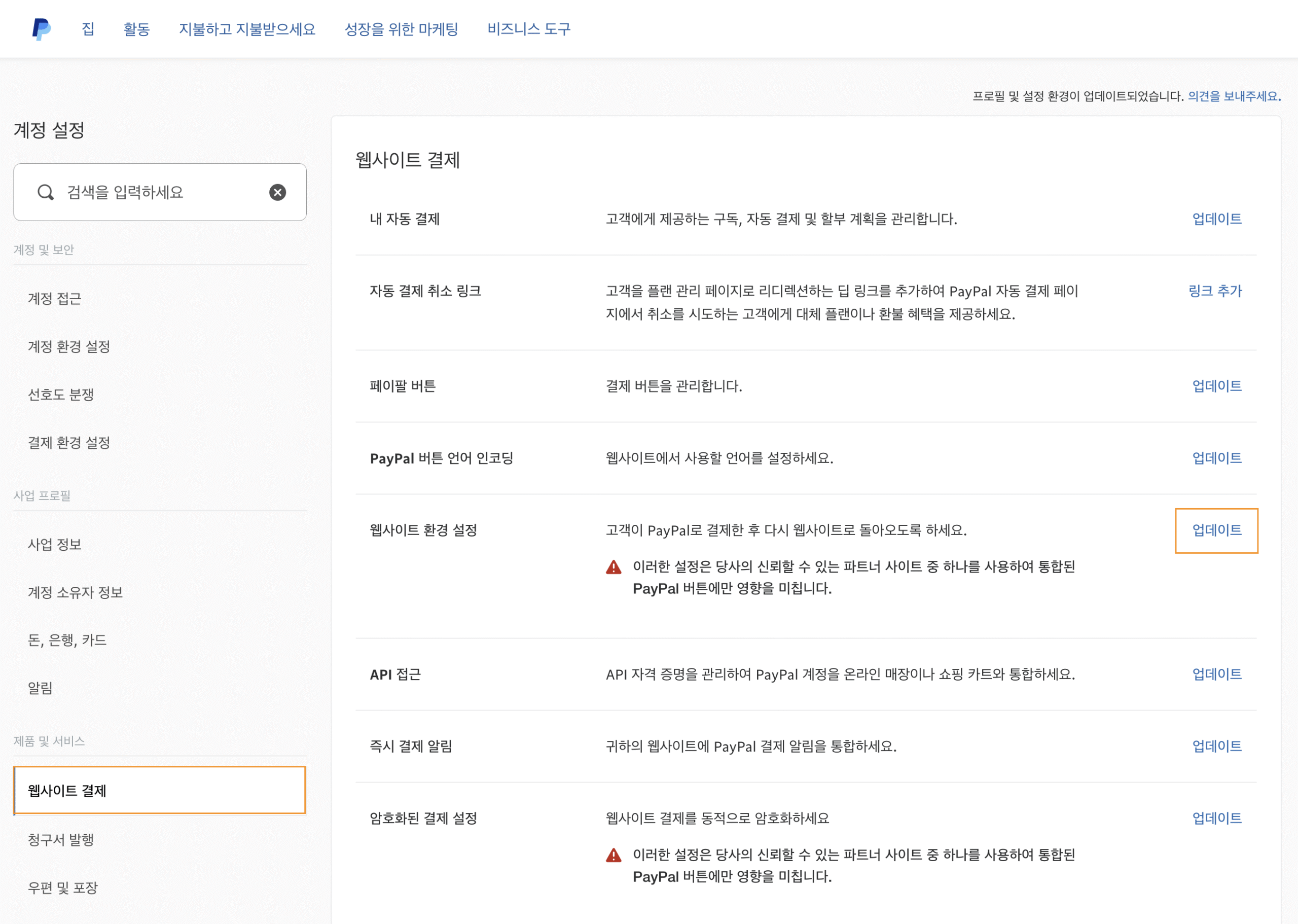Select 계정 소유자 정보 in sidebar
1298x924 pixels.
pyautogui.click(x=76, y=592)
